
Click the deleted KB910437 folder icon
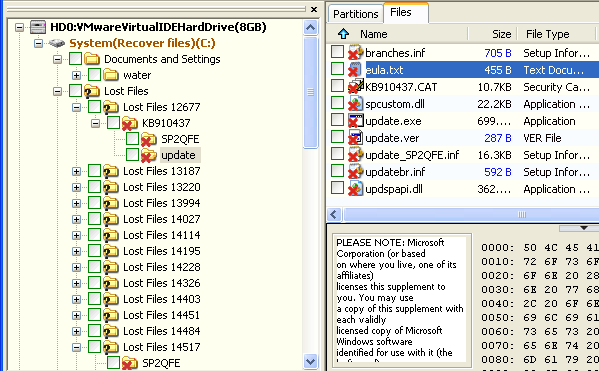click(x=130, y=123)
